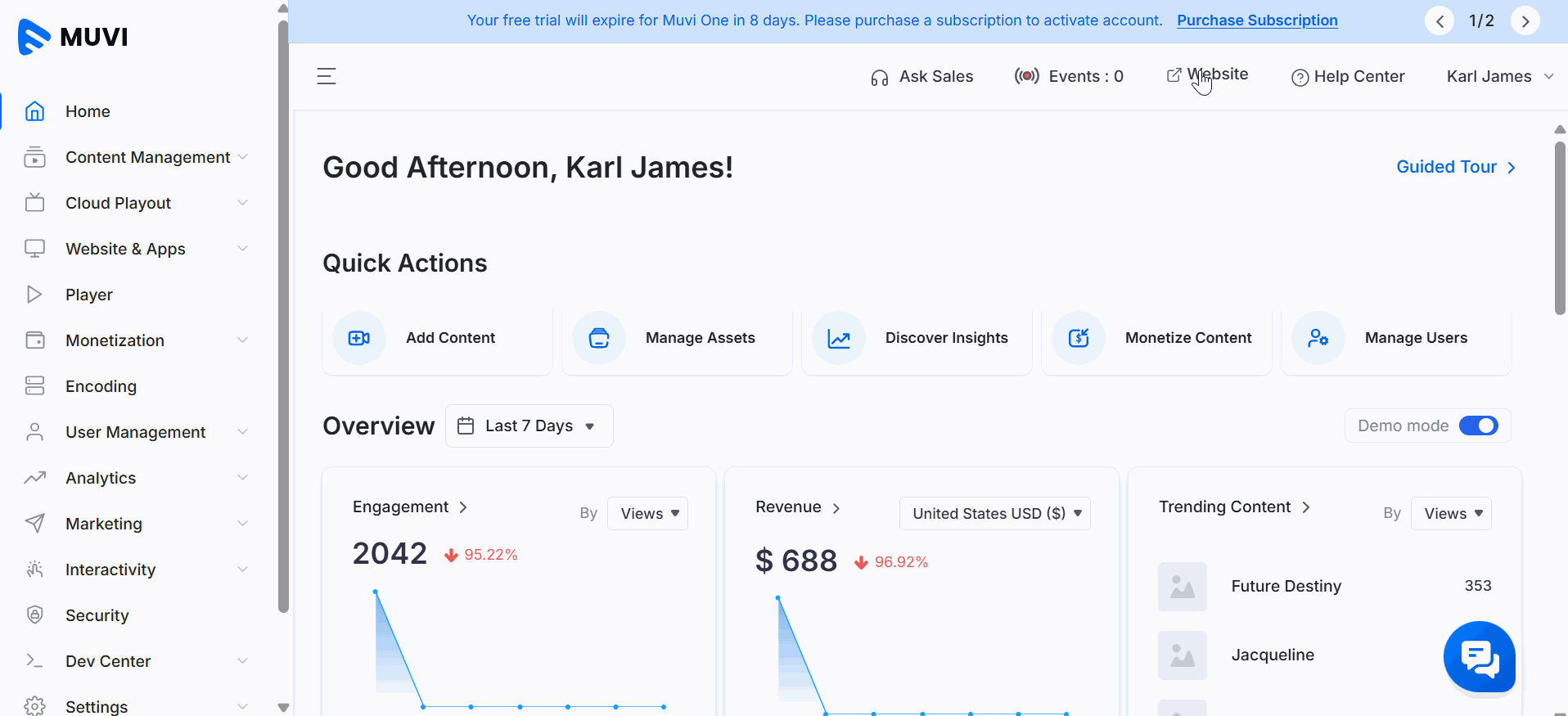1568x716 pixels.
Task: Open the Engagement Views dropdown
Action: [647, 513]
